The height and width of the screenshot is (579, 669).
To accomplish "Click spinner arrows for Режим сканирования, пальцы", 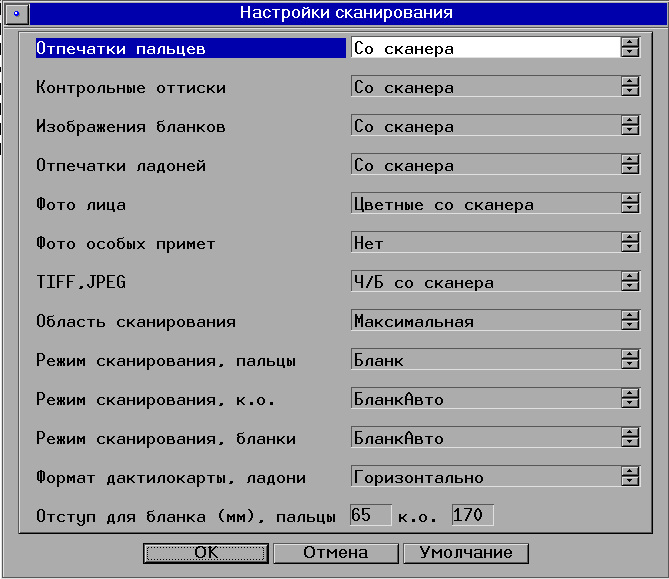I will [x=630, y=359].
